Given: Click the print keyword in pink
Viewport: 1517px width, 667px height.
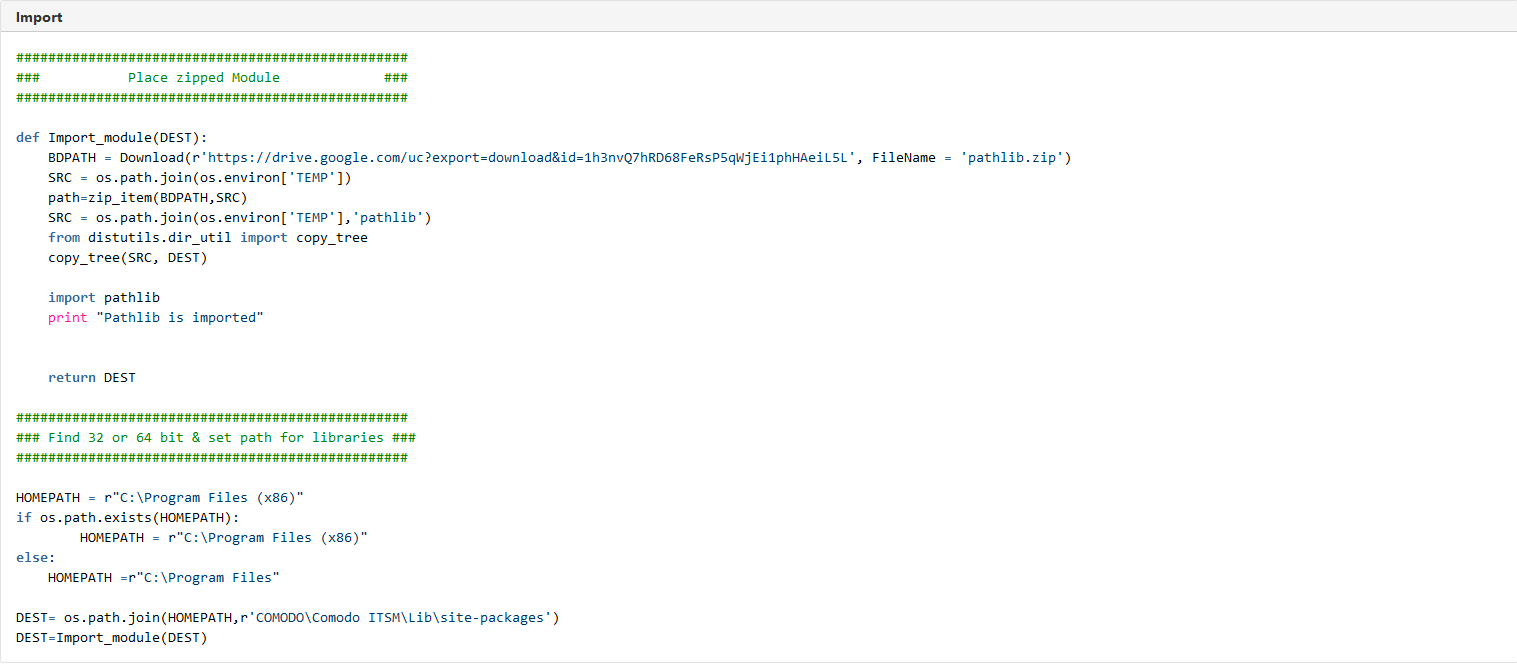Looking at the screenshot, I should [x=68, y=317].
